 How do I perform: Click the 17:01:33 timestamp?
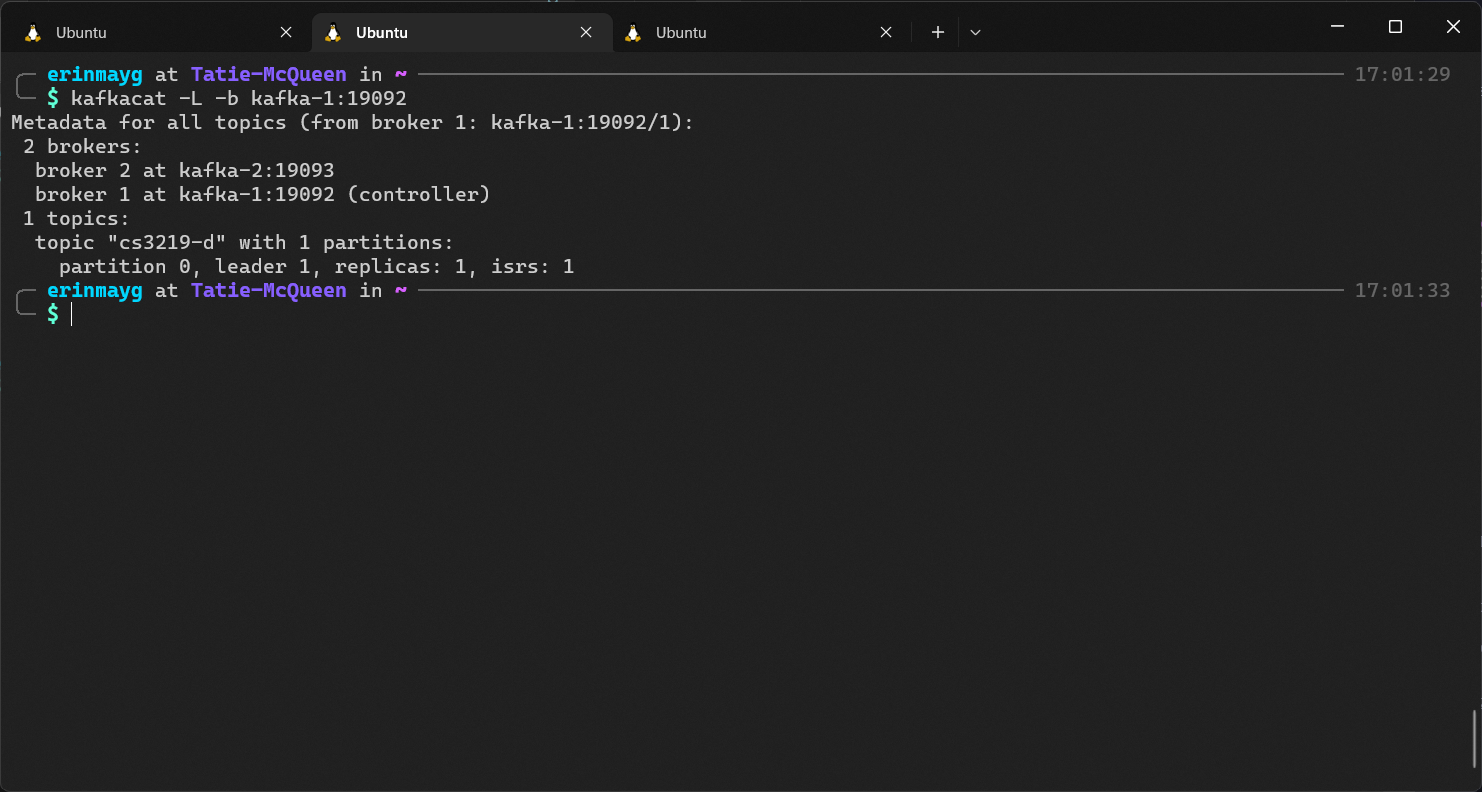[x=1402, y=290]
